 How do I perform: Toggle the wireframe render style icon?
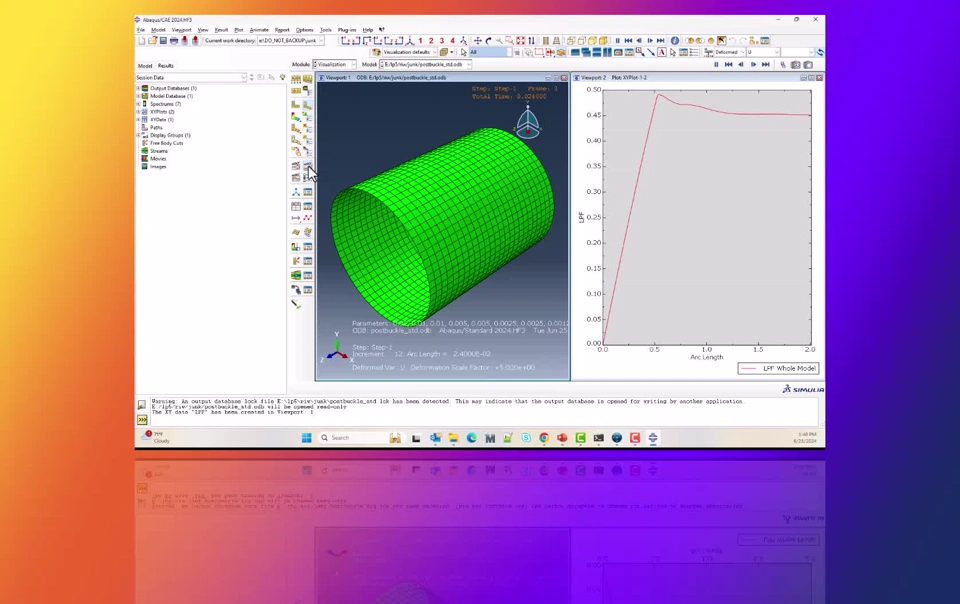[x=571, y=40]
